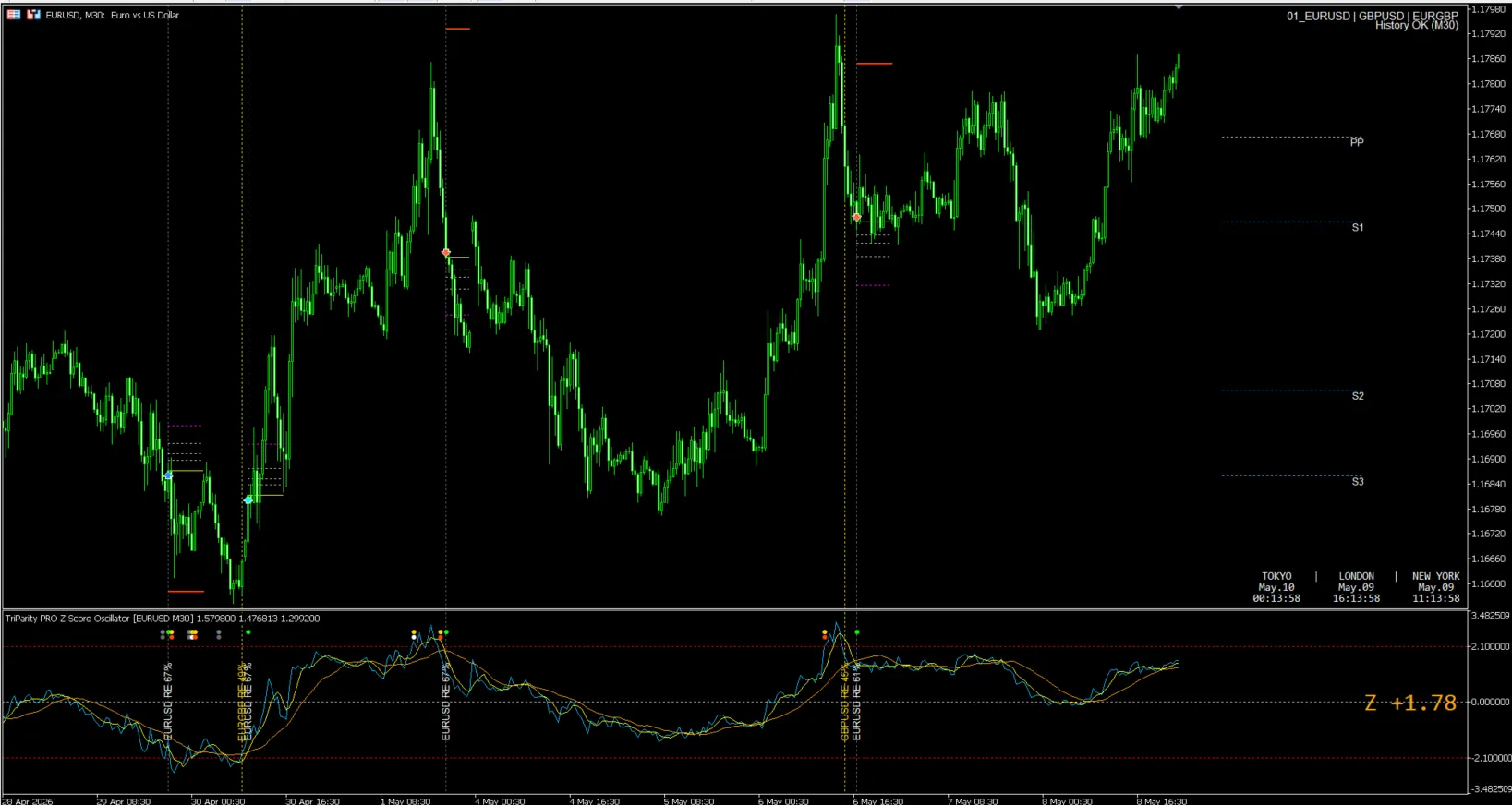Select the red sell marker near 6 May
The width and height of the screenshot is (1512, 805).
click(857, 218)
